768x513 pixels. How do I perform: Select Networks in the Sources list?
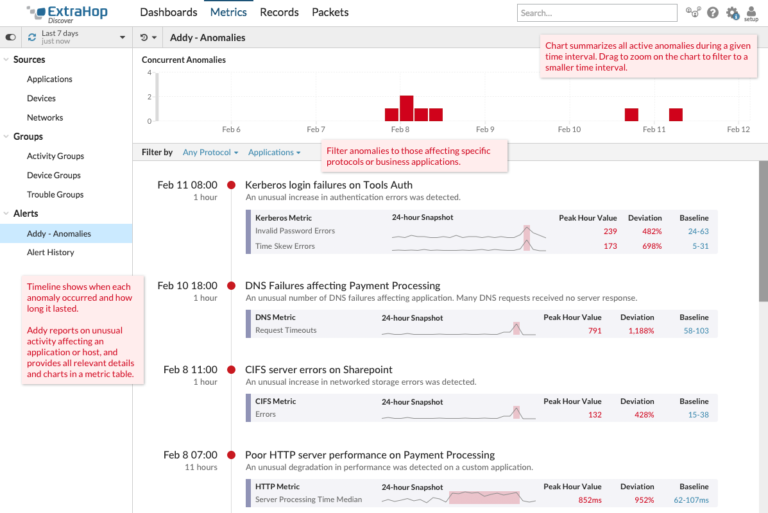(45, 118)
